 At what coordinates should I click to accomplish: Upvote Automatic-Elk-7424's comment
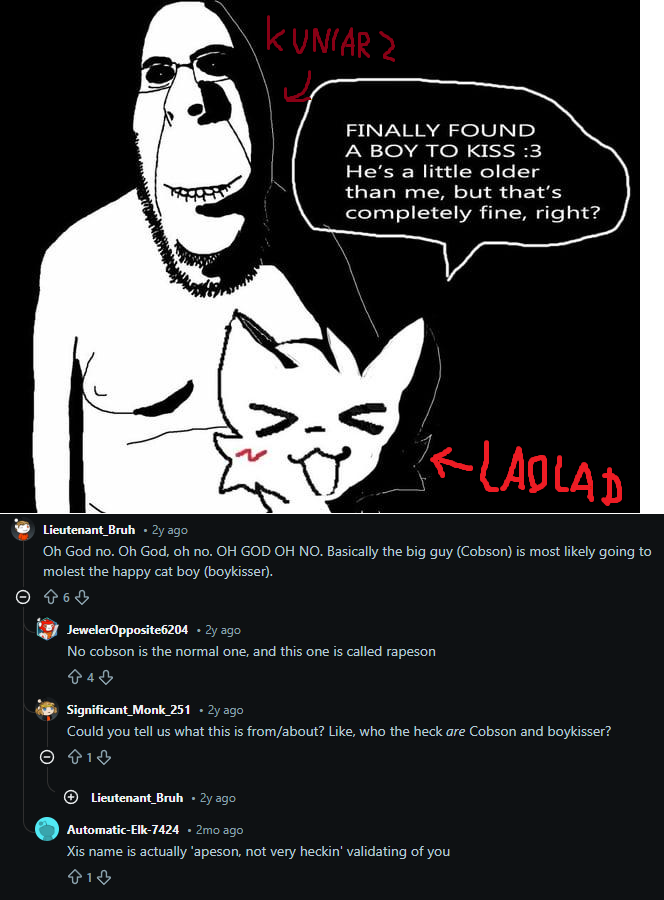click(x=75, y=877)
